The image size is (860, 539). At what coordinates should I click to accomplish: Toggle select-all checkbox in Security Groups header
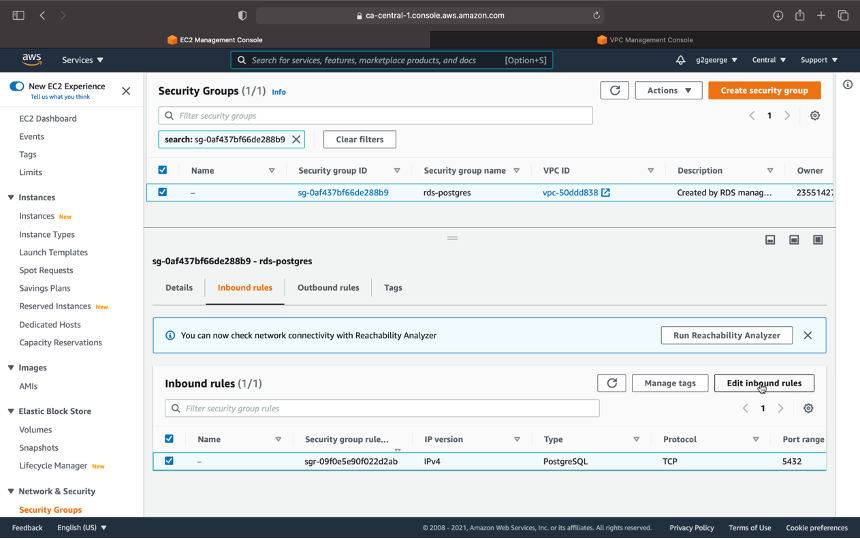pyautogui.click(x=162, y=170)
